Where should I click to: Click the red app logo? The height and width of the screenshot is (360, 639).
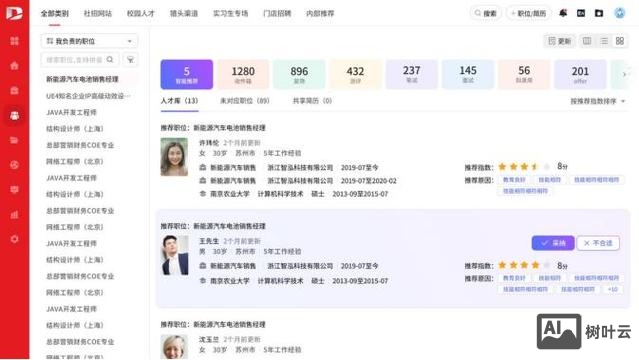pos(14,13)
